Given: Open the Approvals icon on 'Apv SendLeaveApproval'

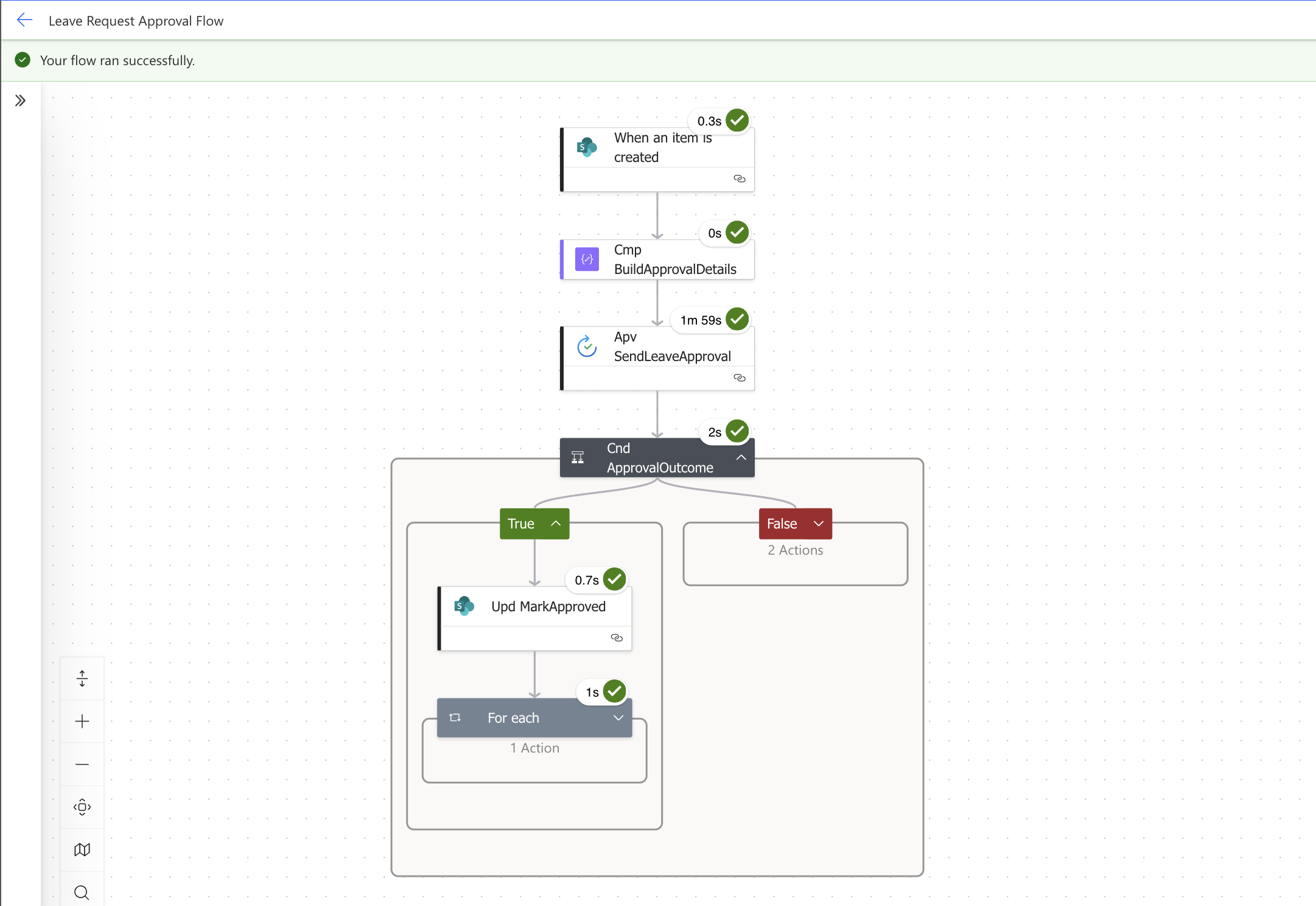Looking at the screenshot, I should pyautogui.click(x=586, y=346).
